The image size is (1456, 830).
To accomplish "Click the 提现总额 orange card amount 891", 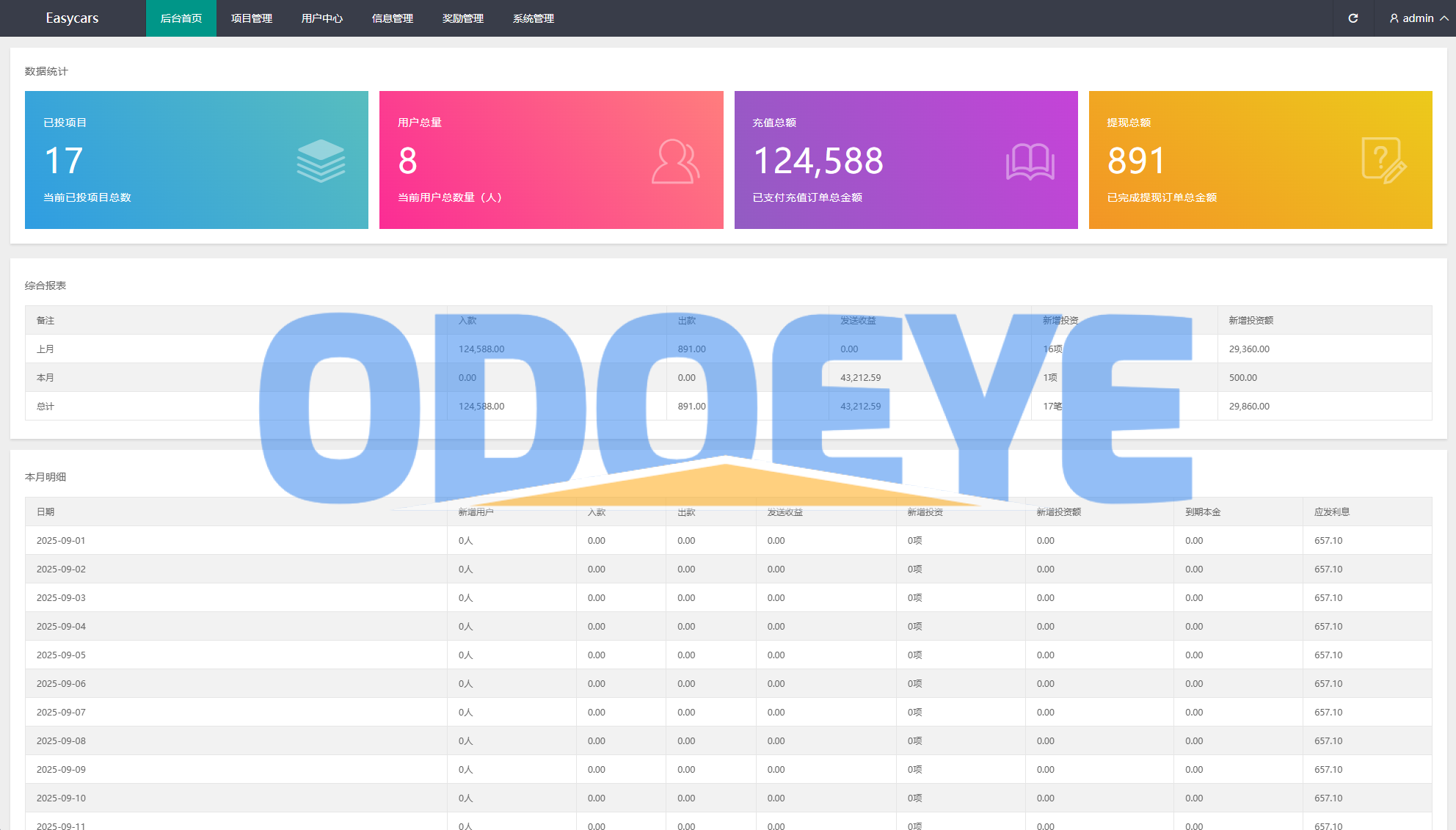I will (1135, 161).
